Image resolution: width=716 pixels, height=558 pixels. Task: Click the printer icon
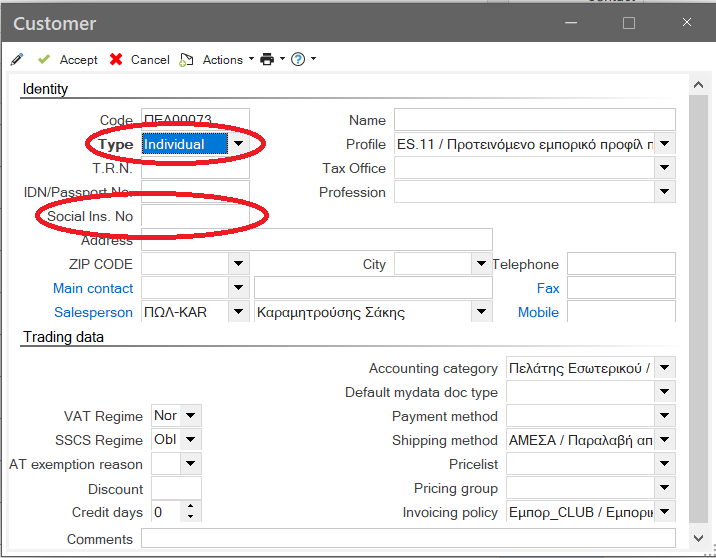267,59
